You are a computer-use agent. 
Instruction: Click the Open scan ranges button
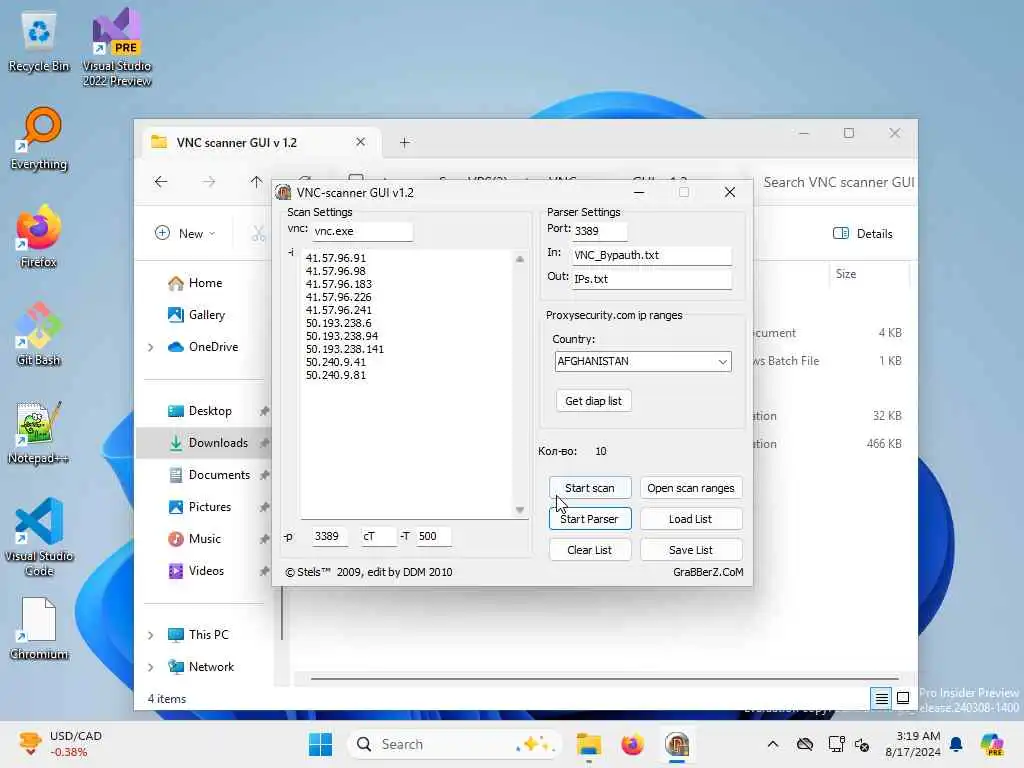[x=690, y=488]
